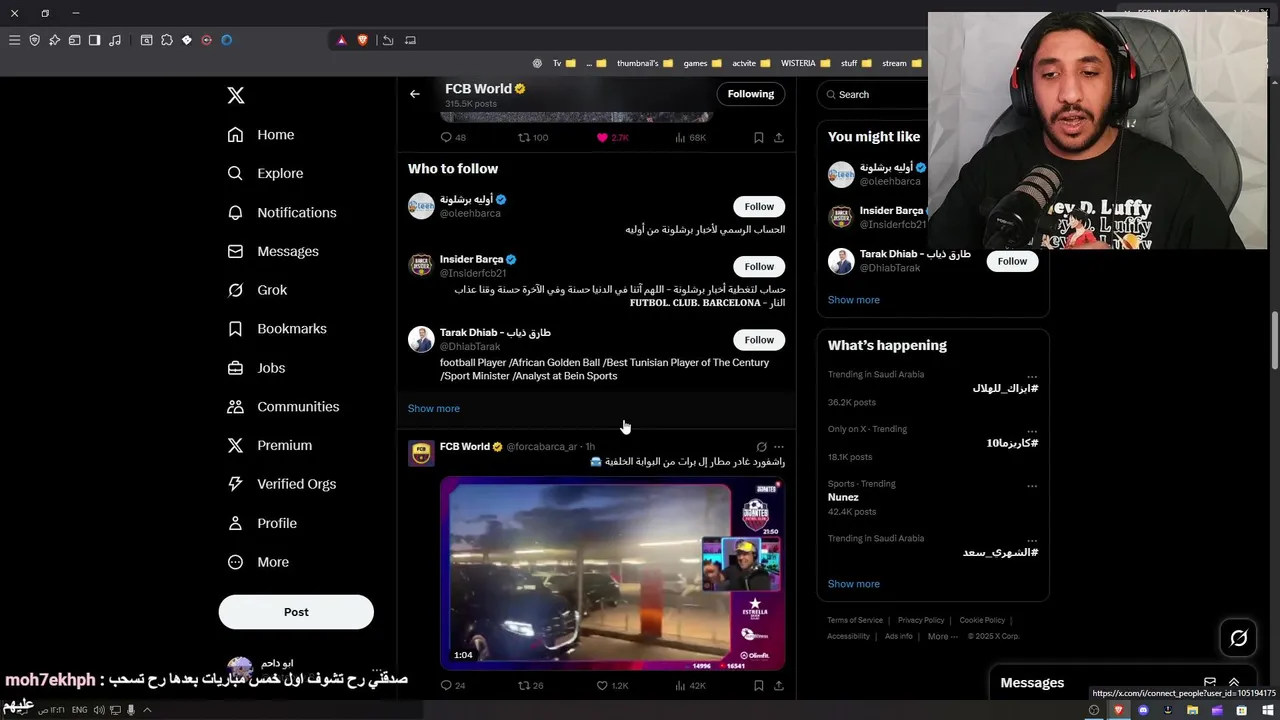Click the Post button
Image resolution: width=1280 pixels, height=720 pixels.
tap(296, 612)
